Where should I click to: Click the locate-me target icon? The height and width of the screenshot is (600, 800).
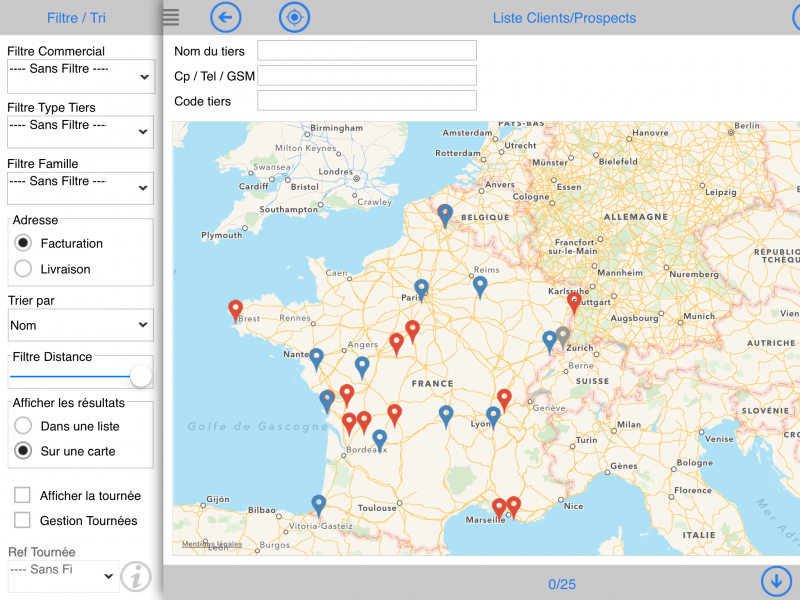pyautogui.click(x=294, y=17)
